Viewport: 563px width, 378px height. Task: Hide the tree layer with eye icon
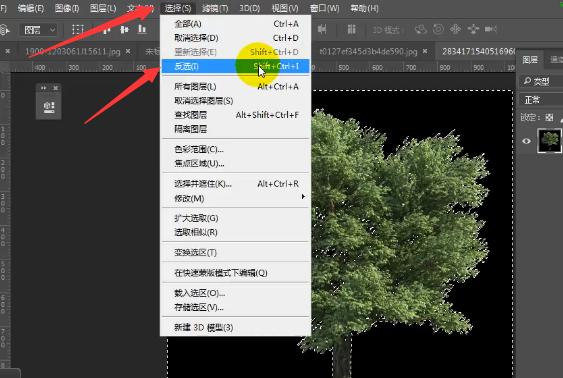click(526, 141)
